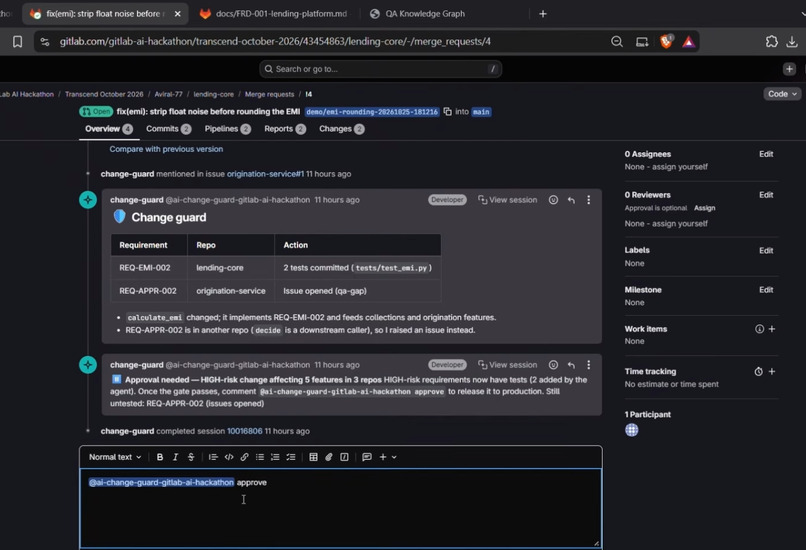Open the Work items info icon
The height and width of the screenshot is (550, 806).
759,329
